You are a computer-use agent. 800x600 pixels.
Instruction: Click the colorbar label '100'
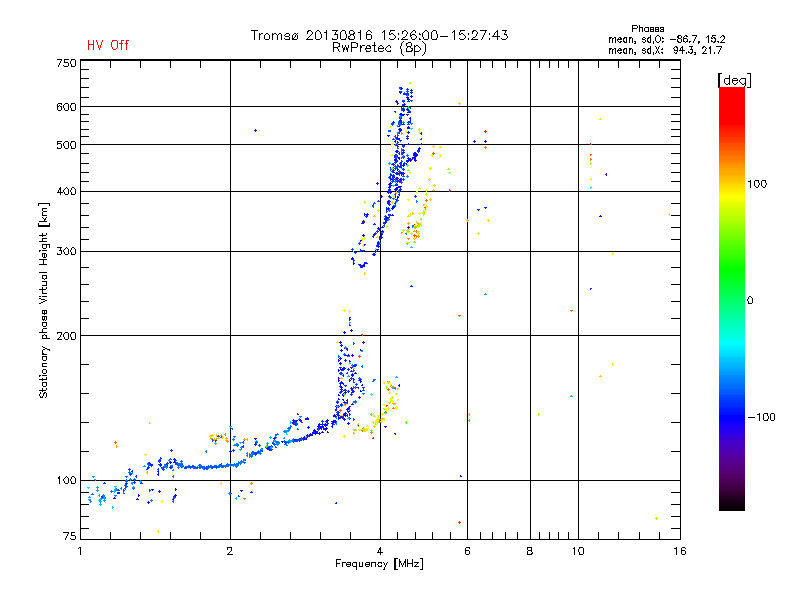coord(757,184)
